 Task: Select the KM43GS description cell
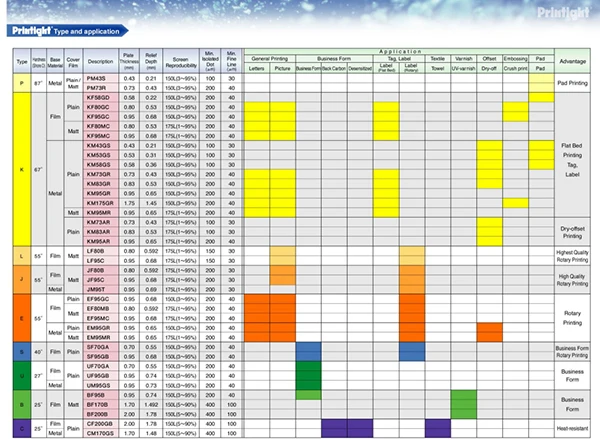click(x=101, y=145)
